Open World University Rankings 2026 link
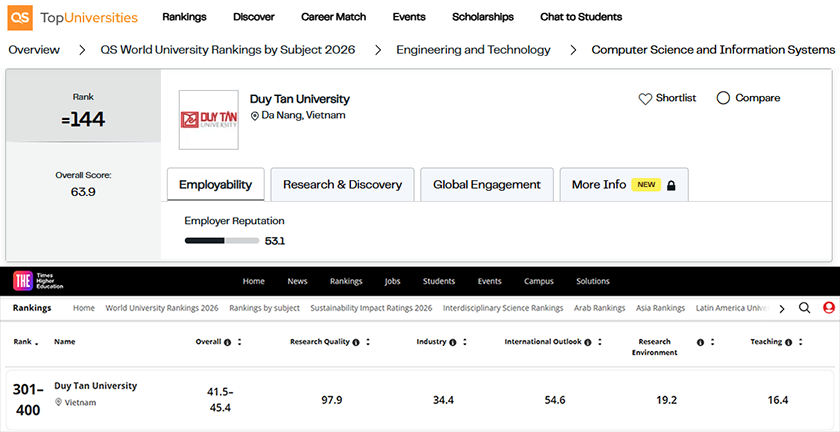840x432 pixels. coord(162,308)
